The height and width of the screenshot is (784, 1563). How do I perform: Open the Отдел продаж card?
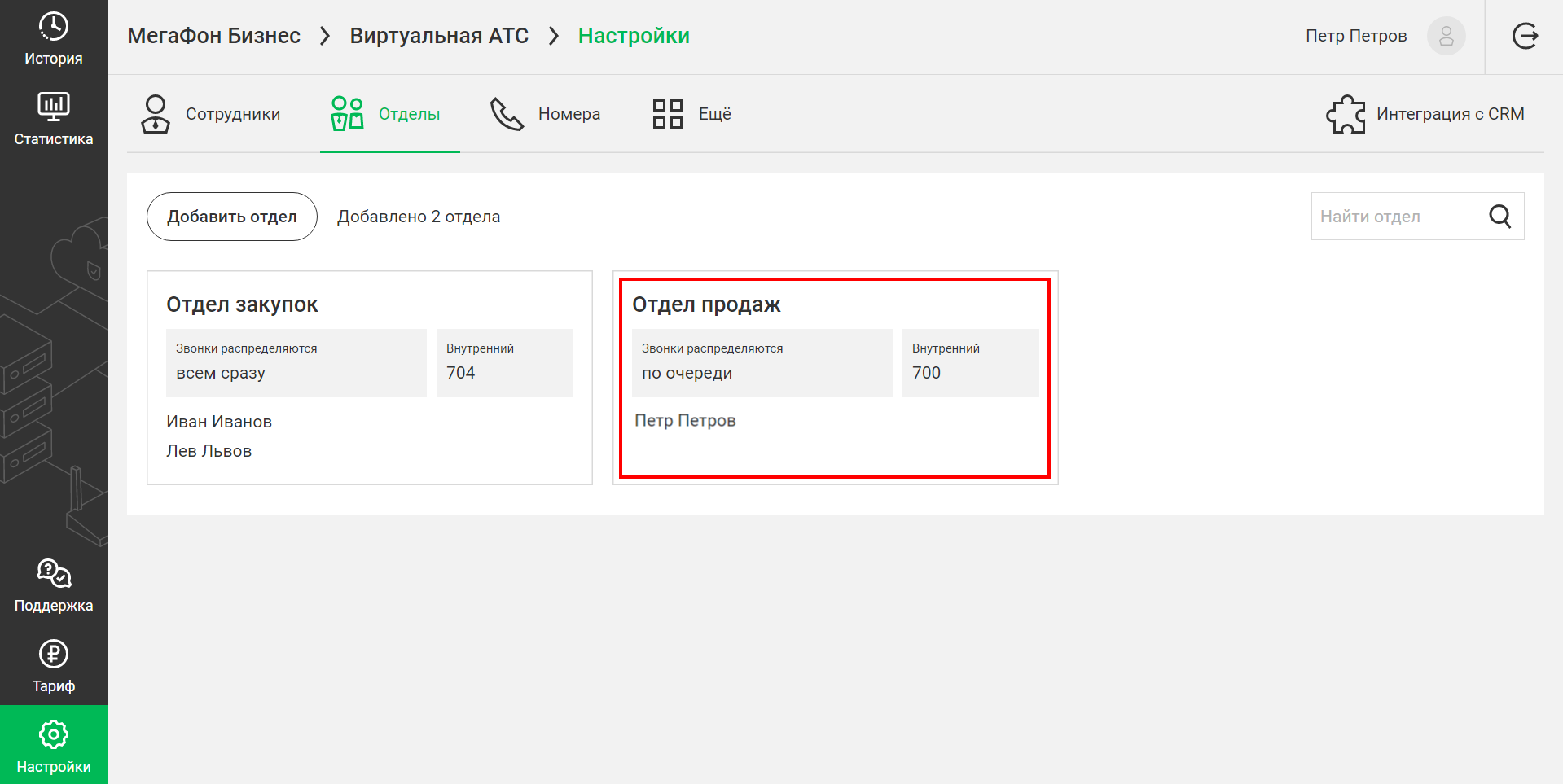pos(836,378)
